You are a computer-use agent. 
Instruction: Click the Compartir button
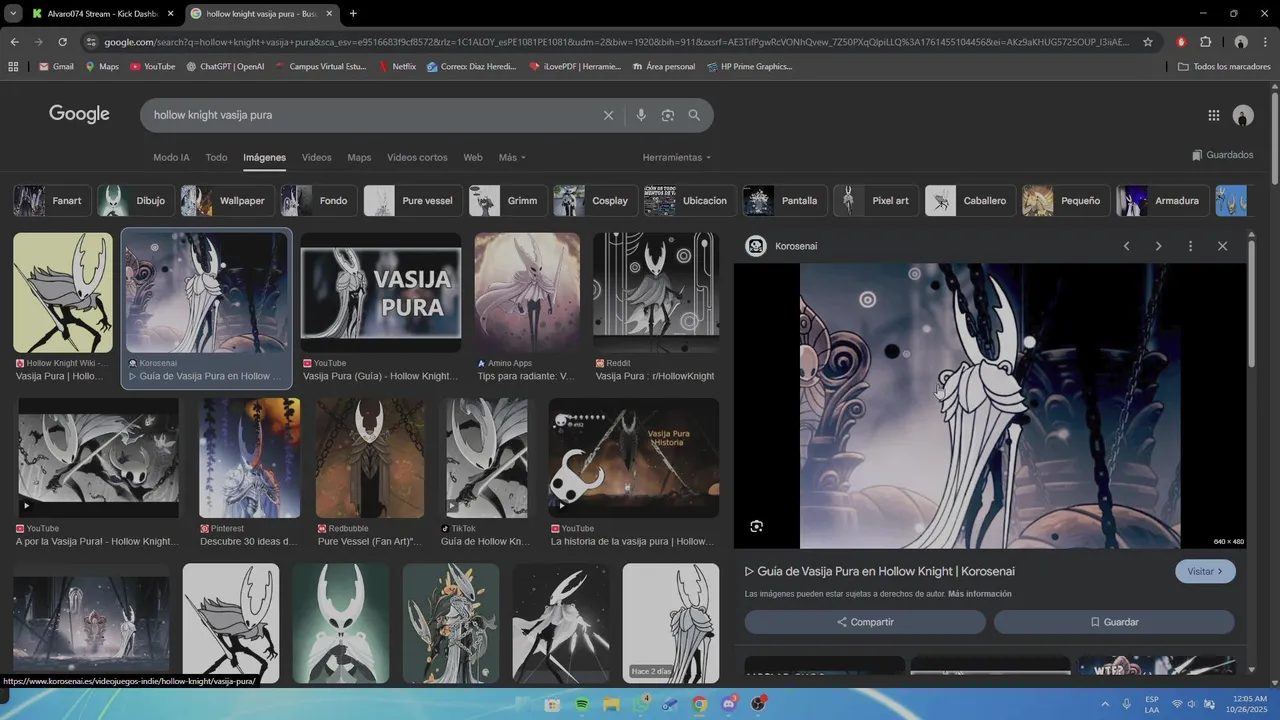pos(865,622)
